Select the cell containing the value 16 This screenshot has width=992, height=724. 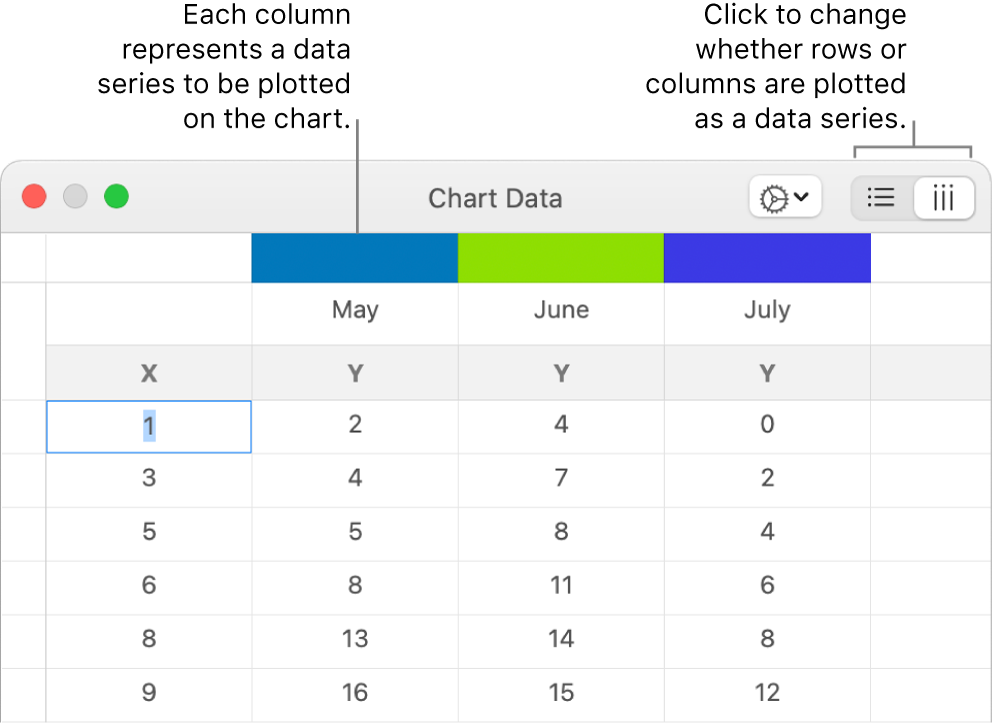(x=354, y=691)
